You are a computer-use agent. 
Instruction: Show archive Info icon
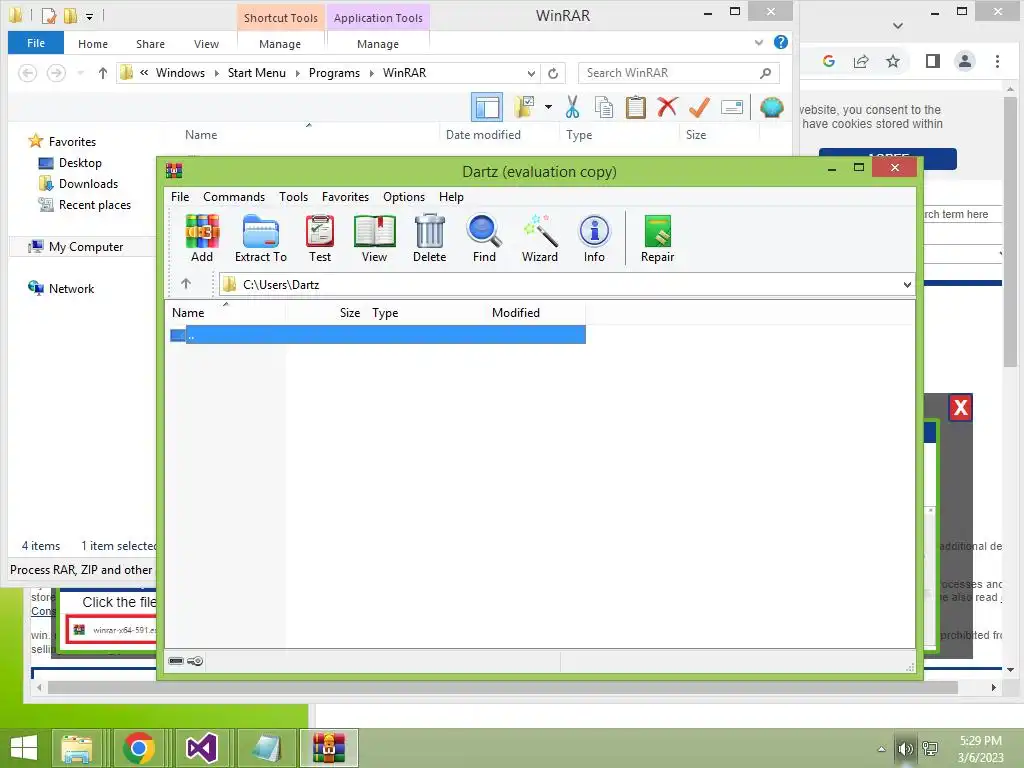594,238
